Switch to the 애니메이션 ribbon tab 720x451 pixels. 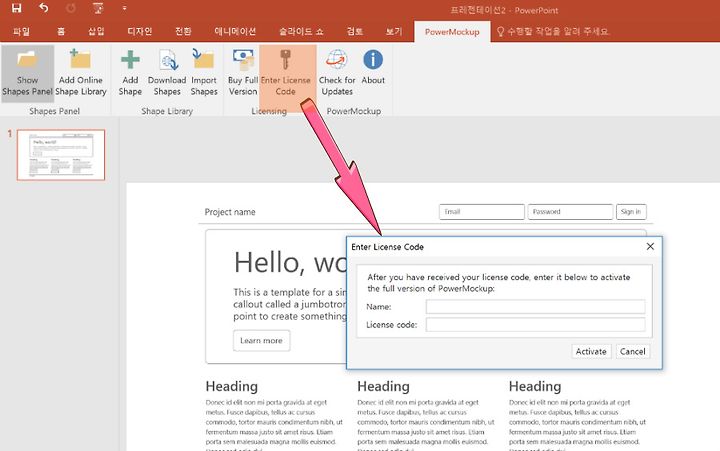tap(235, 31)
